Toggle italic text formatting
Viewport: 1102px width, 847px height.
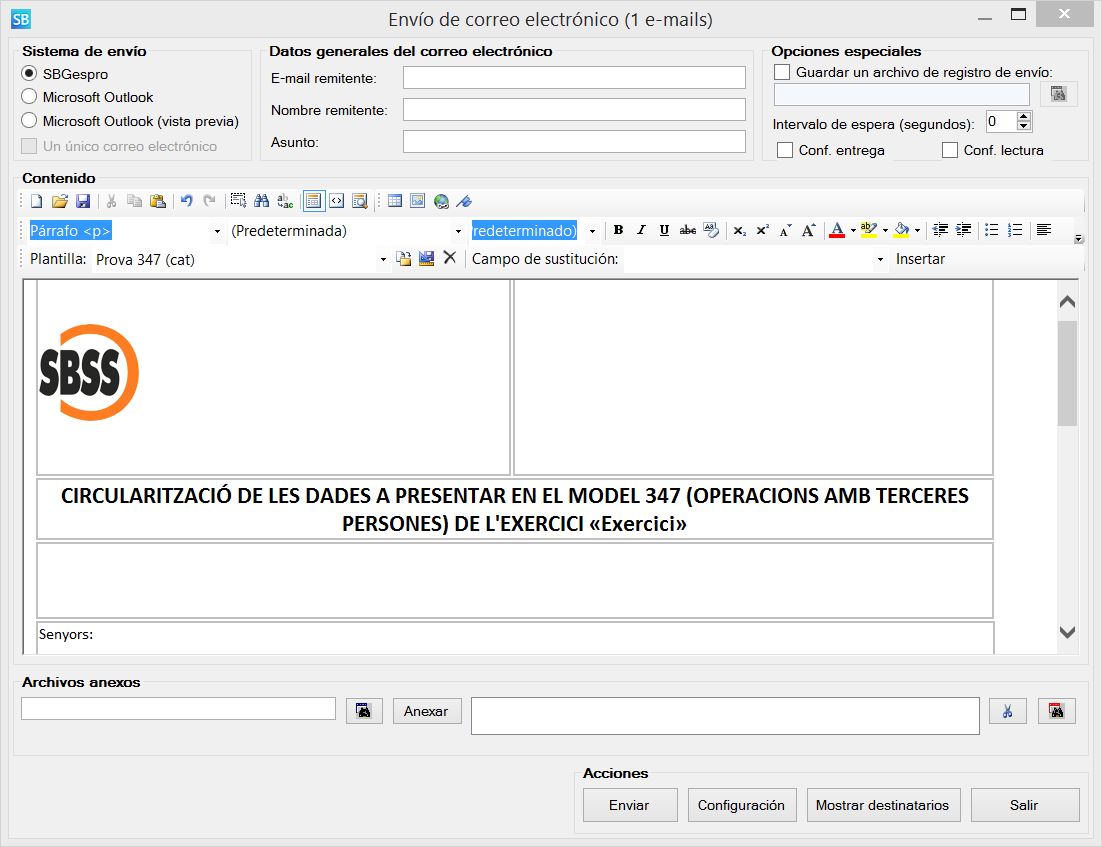coord(640,230)
